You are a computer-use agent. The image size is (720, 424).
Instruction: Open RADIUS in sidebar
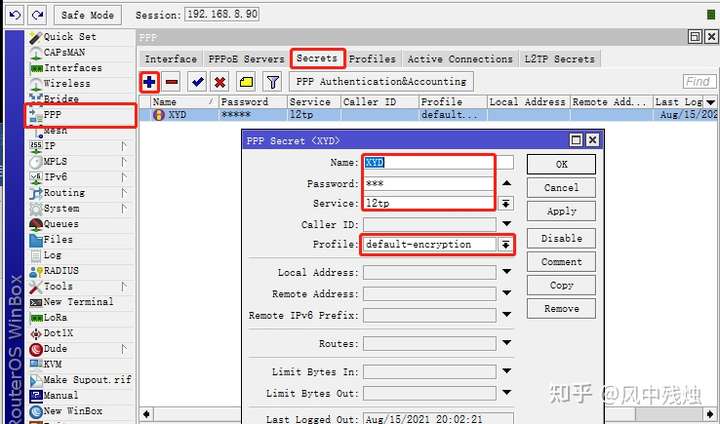[61, 271]
